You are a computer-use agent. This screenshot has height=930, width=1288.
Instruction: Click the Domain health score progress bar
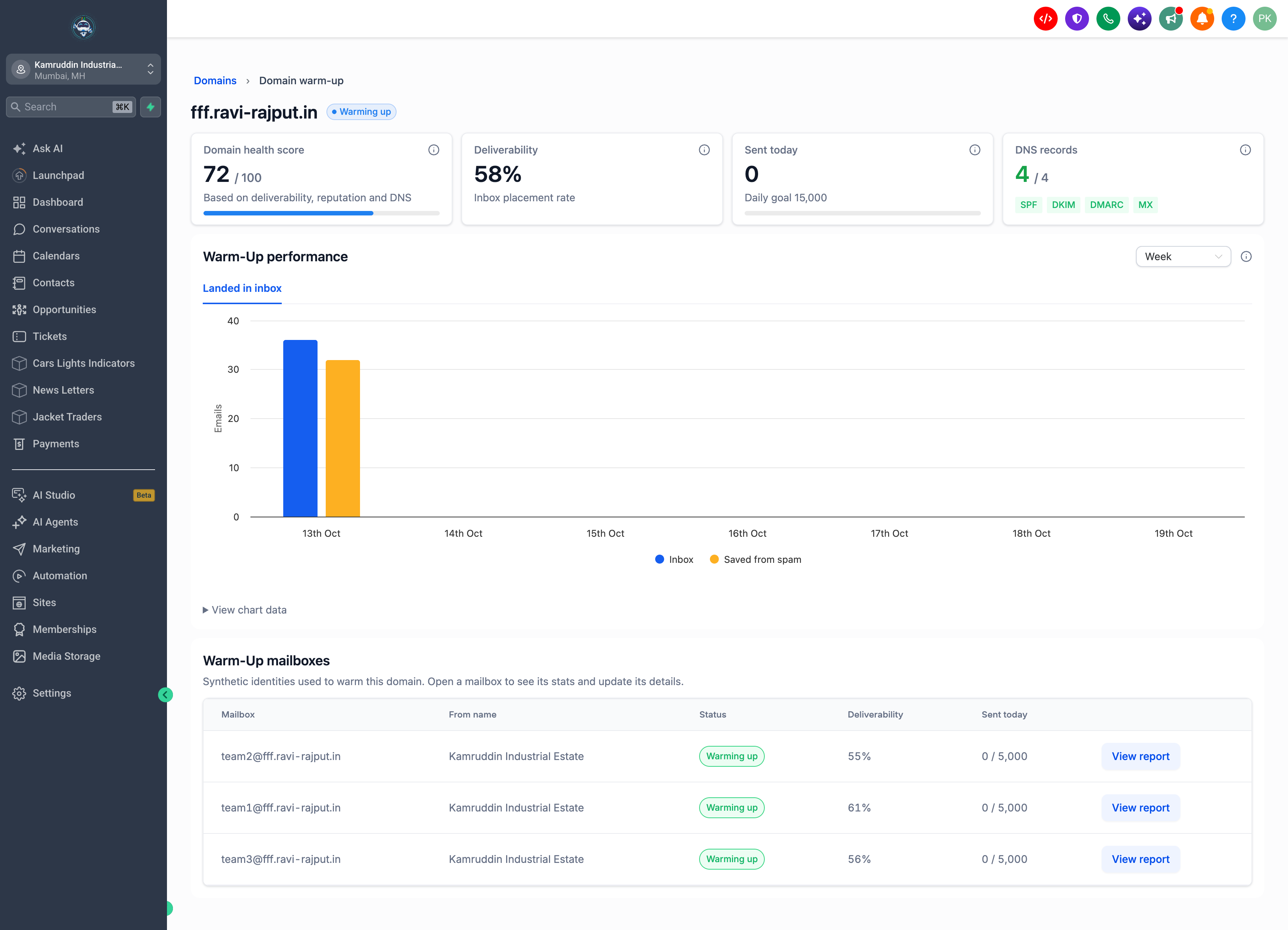point(321,213)
